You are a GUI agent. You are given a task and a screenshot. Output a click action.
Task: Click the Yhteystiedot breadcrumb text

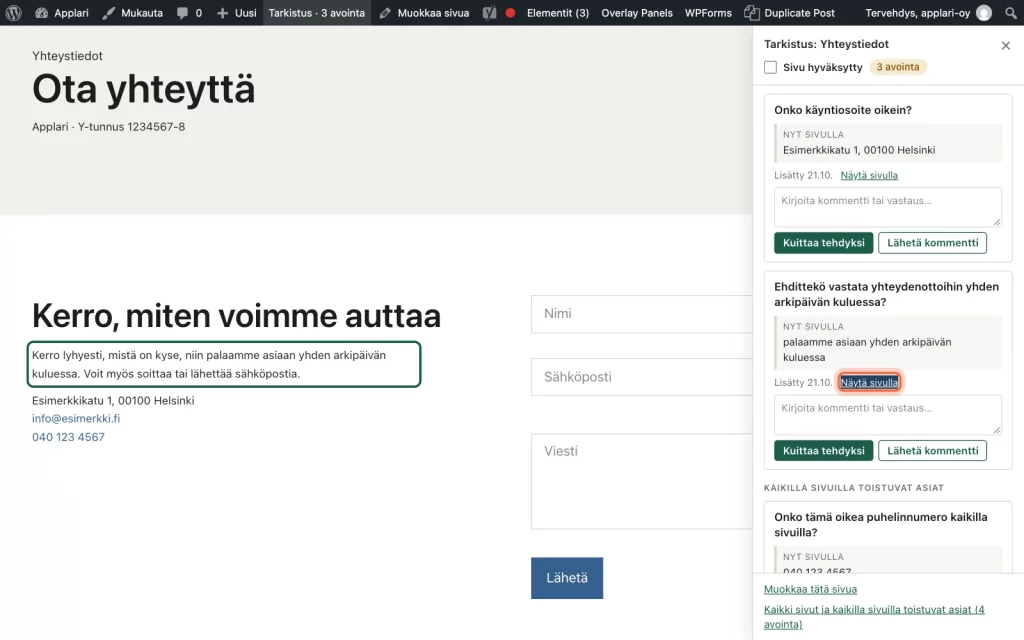pyautogui.click(x=67, y=56)
